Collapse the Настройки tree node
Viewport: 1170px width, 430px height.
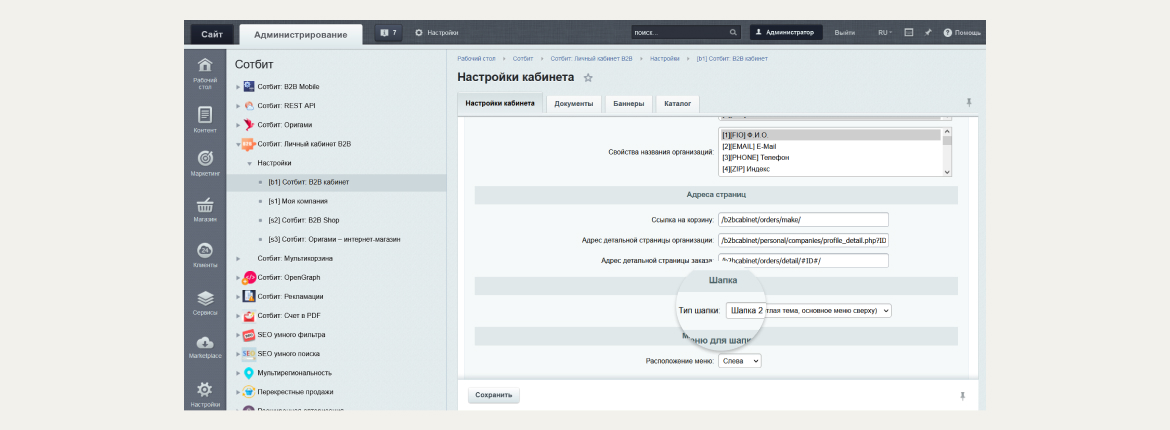[x=249, y=163]
